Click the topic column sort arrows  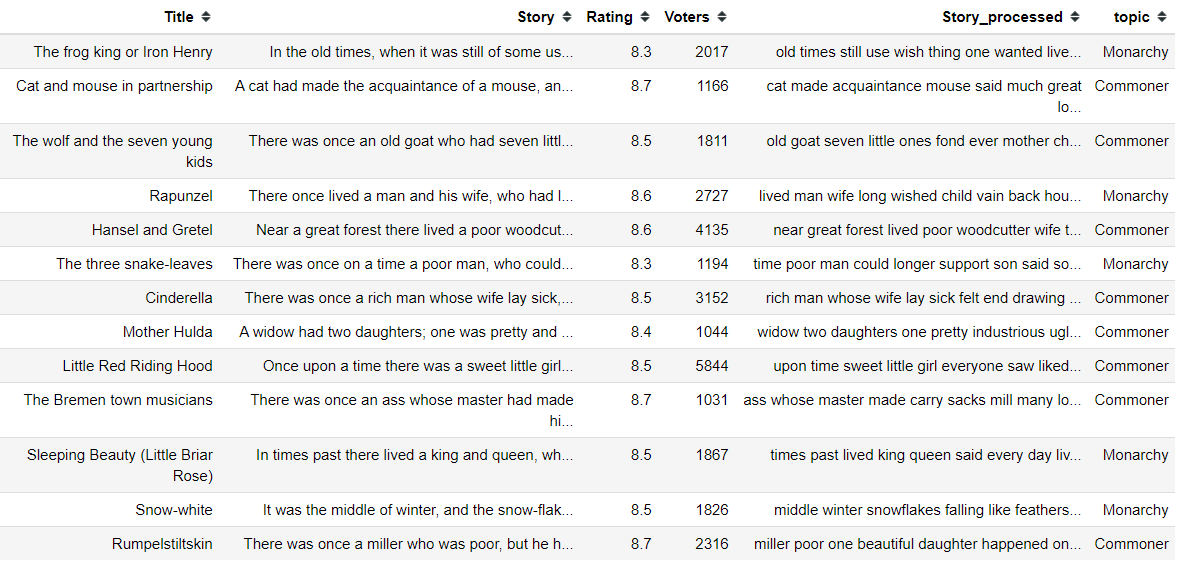[1162, 17]
